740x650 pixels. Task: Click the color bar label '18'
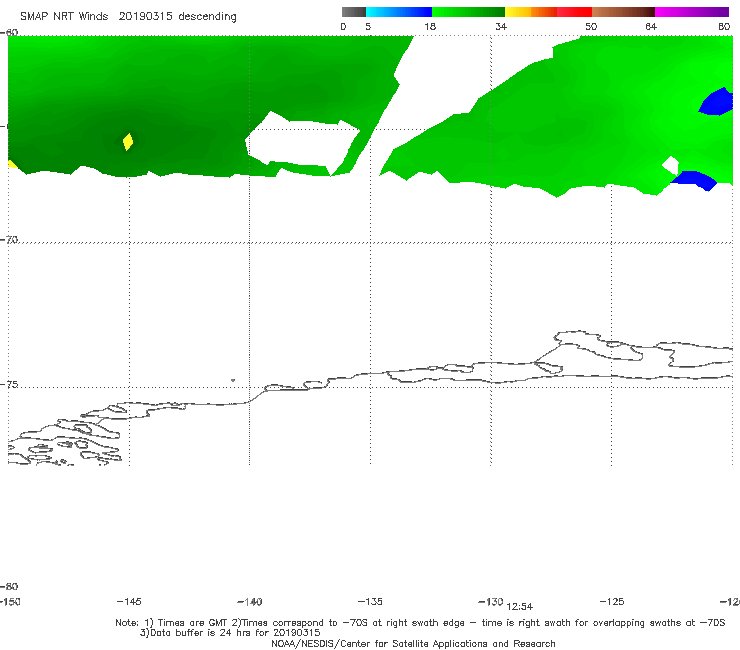click(x=429, y=26)
